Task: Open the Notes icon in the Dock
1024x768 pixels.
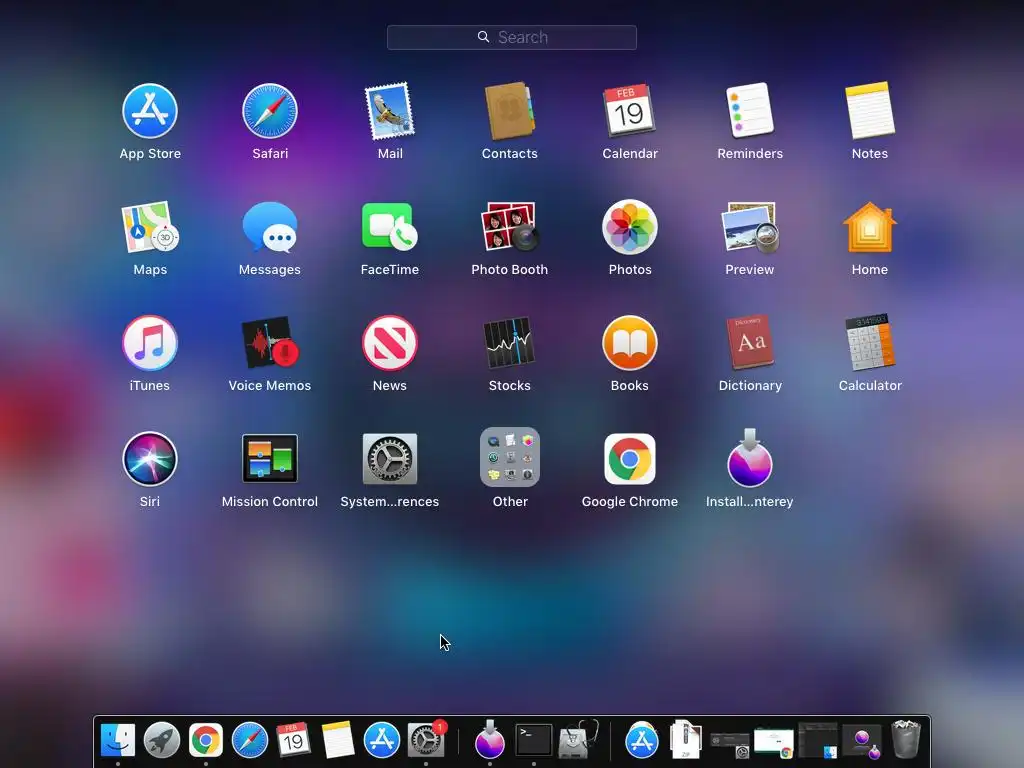Action: click(338, 740)
